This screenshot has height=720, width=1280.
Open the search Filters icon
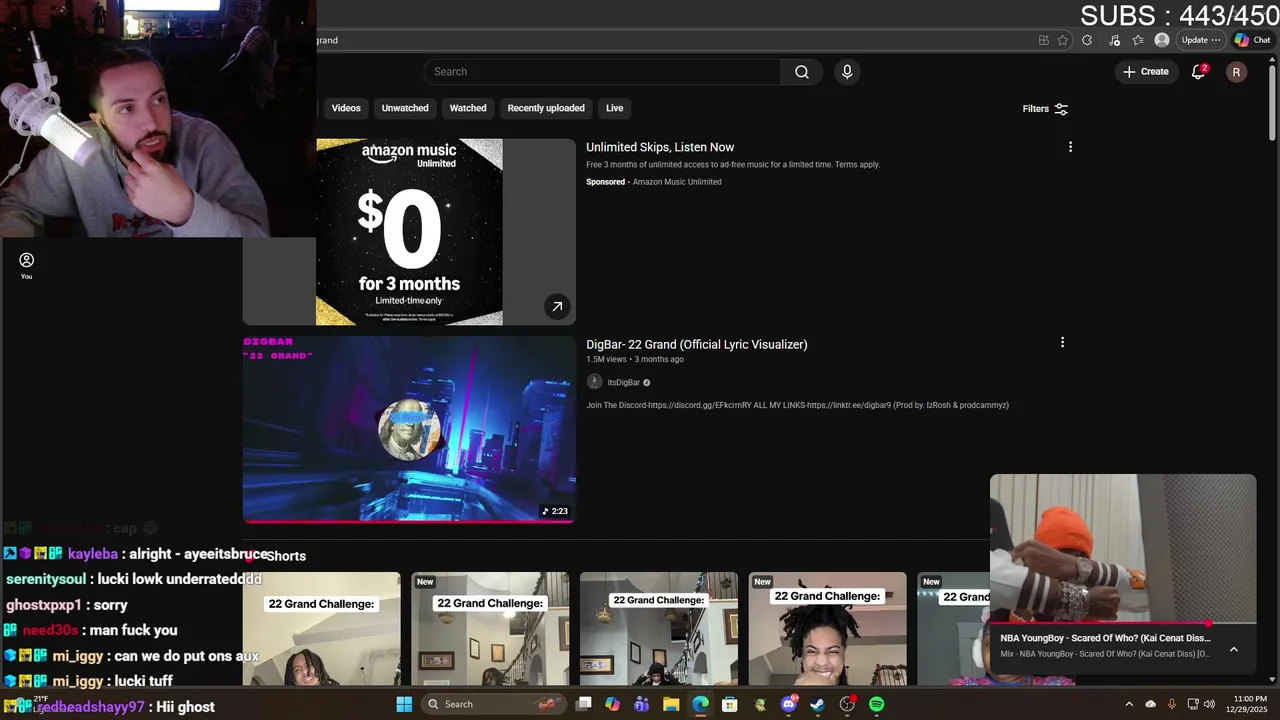1061,109
